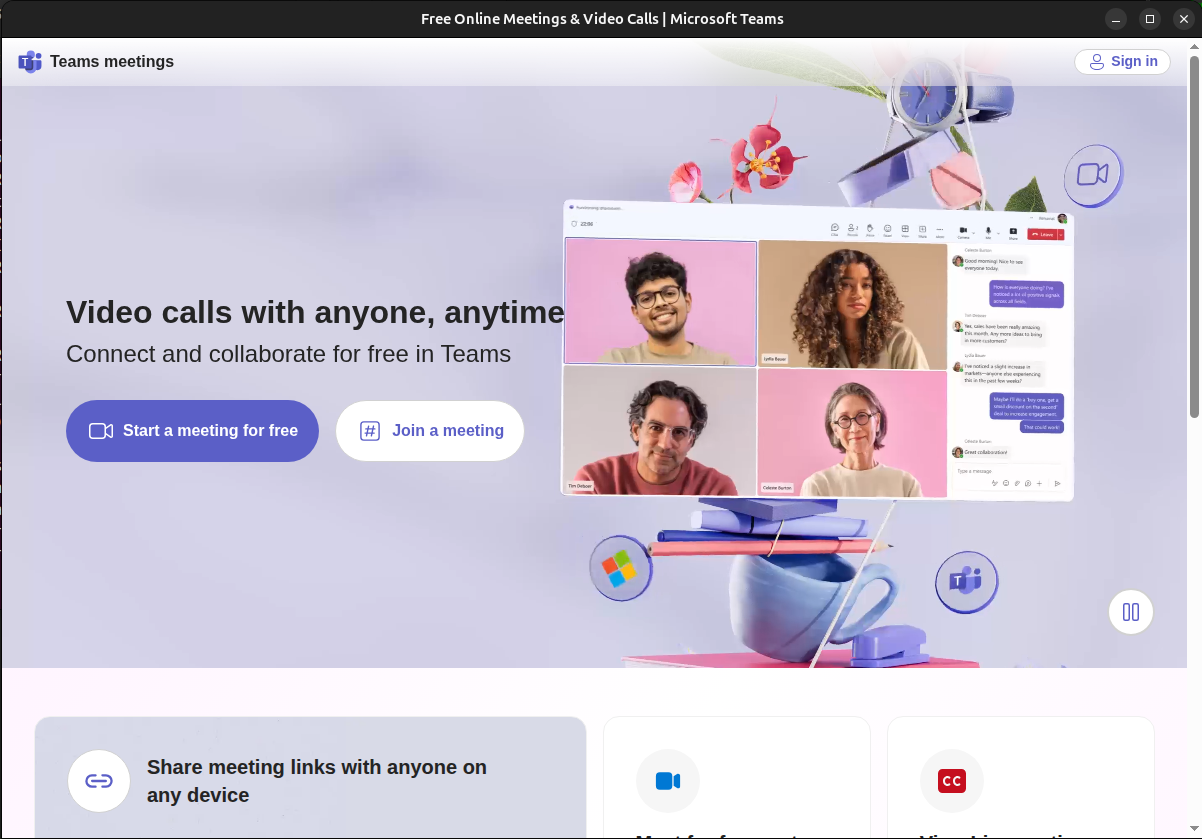The image size is (1202, 839).
Task: Click Teams meetings in the top navigation
Action: click(95, 61)
